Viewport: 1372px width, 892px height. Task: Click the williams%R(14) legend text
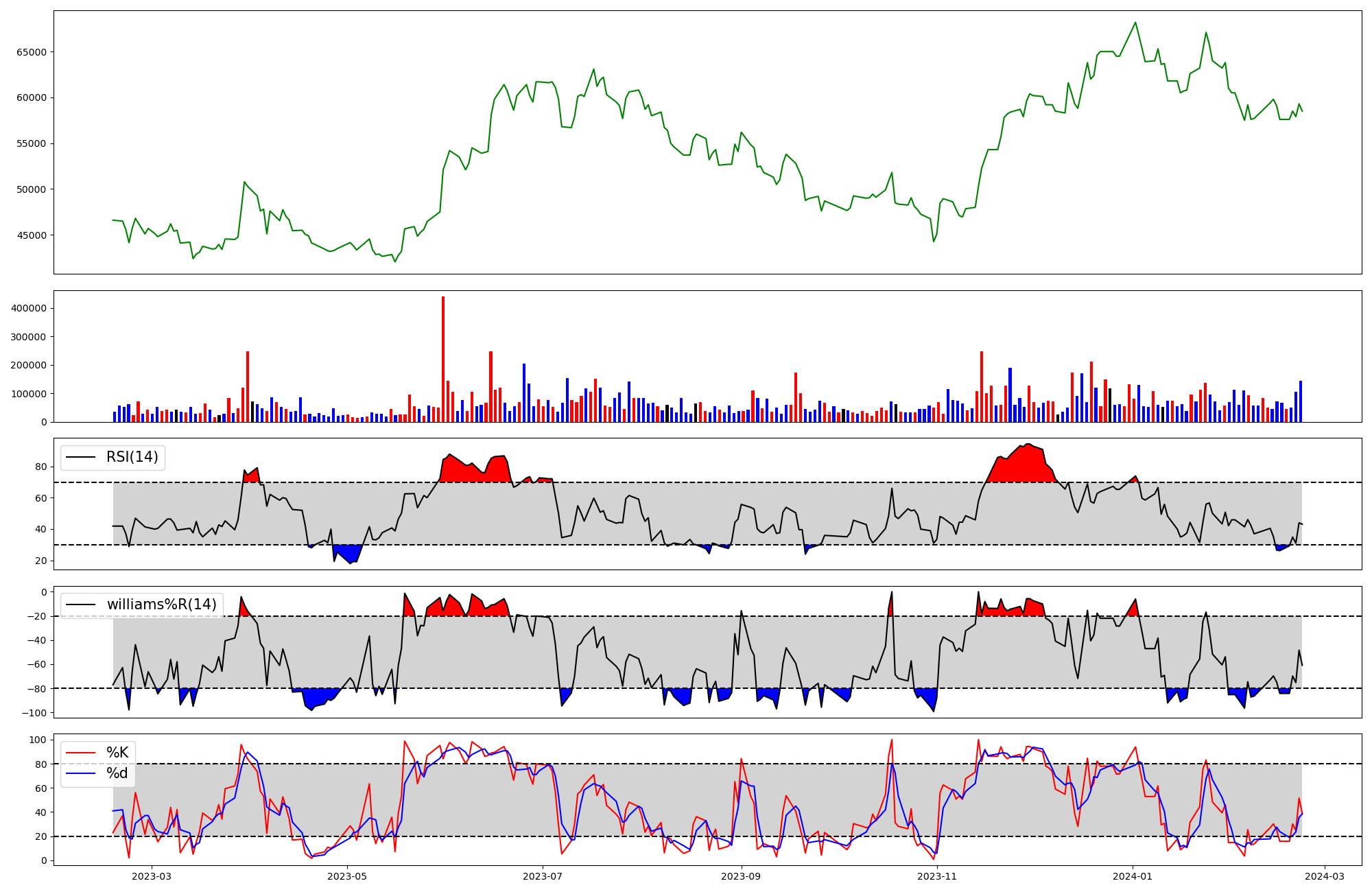point(161,605)
